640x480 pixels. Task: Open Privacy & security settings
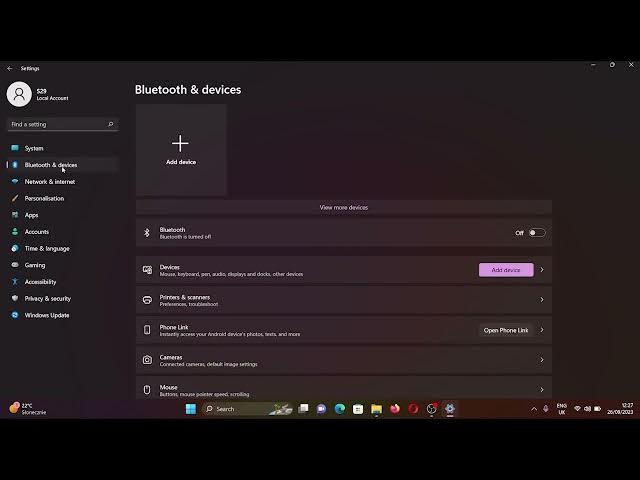coord(63,299)
